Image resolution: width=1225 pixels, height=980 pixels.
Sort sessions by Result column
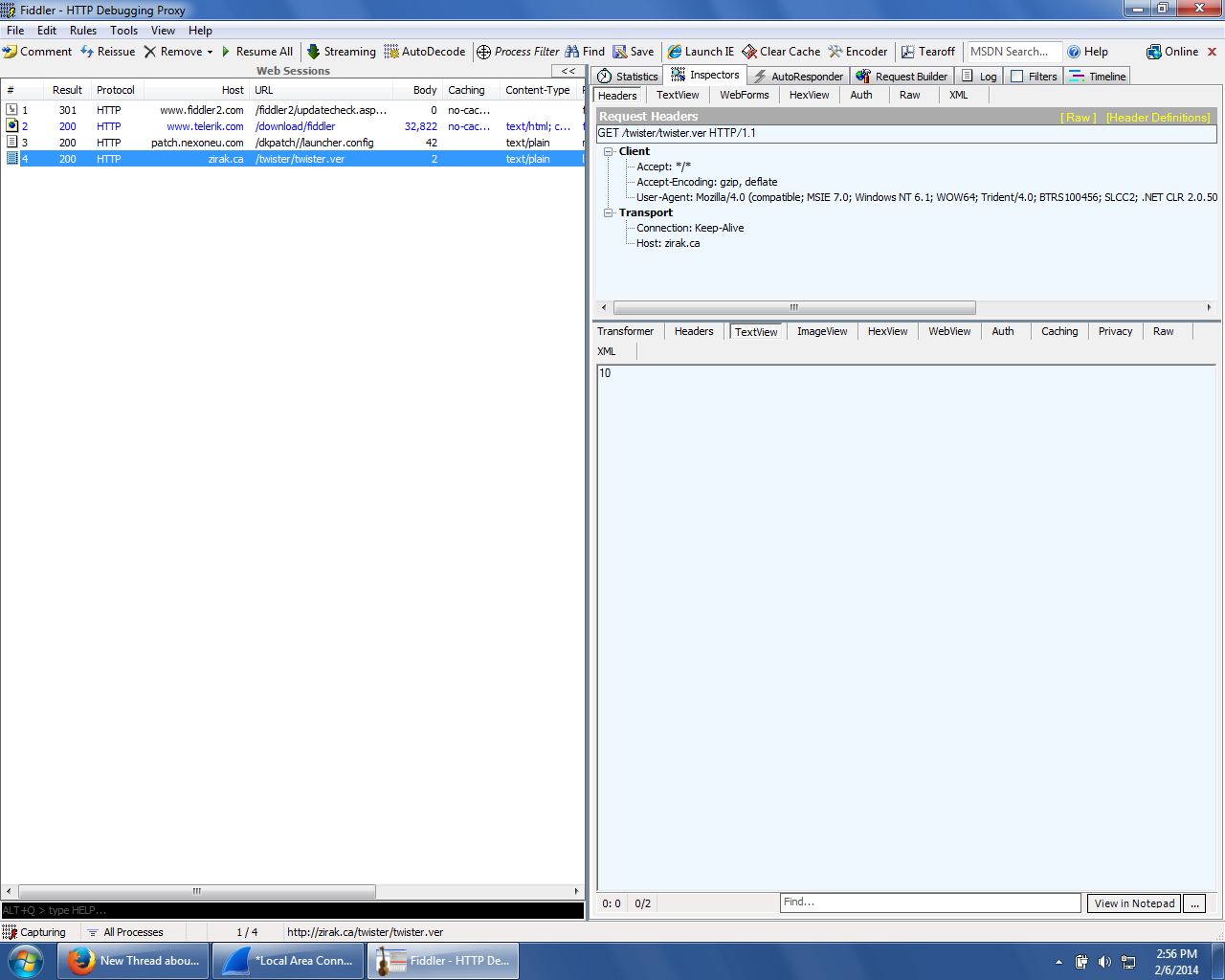[67, 90]
